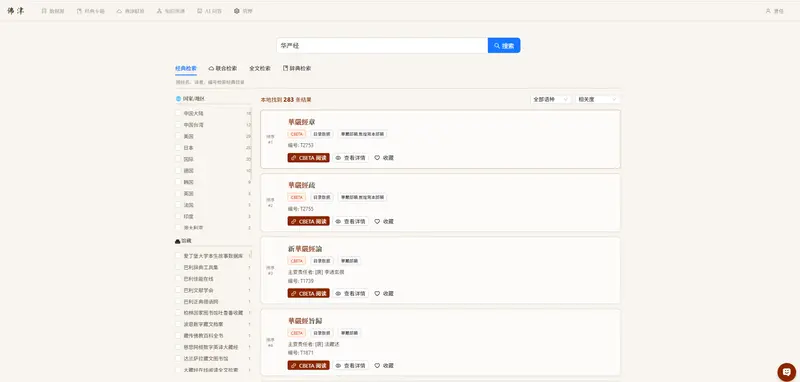Image resolution: width=800 pixels, height=382 pixels.
Task: Open the chat support widget icon
Action: [x=786, y=372]
